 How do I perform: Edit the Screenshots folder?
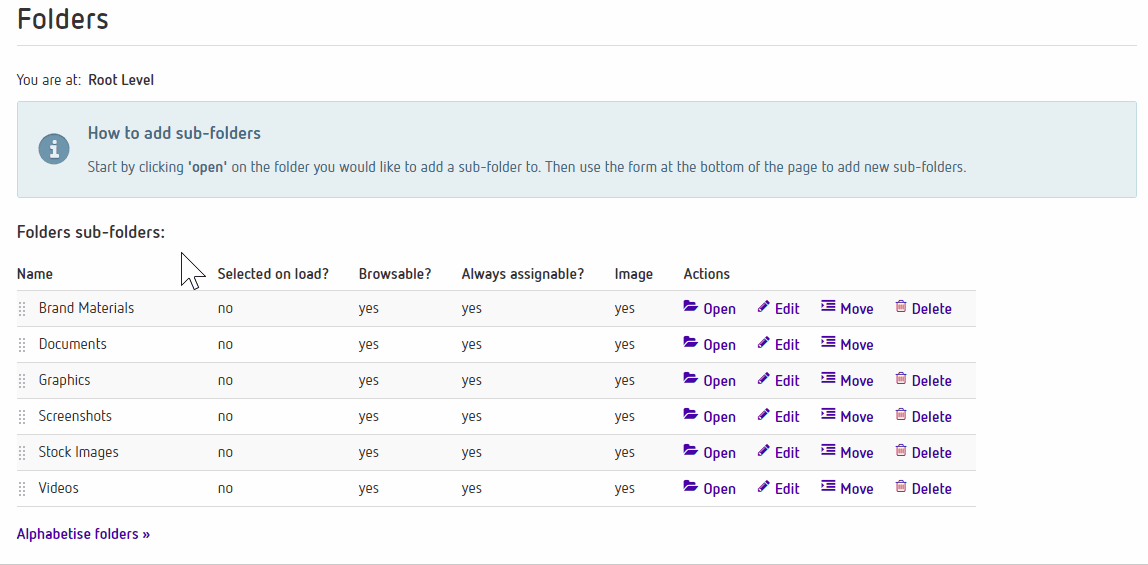(x=778, y=416)
